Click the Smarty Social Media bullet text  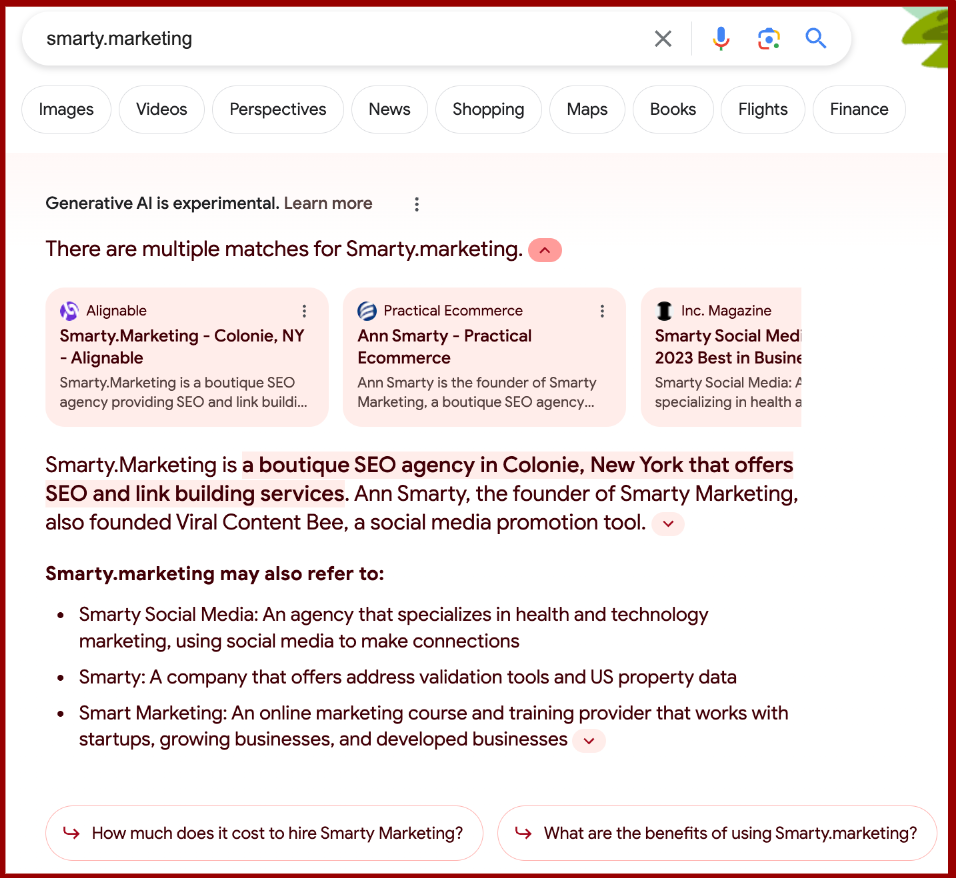click(x=393, y=628)
